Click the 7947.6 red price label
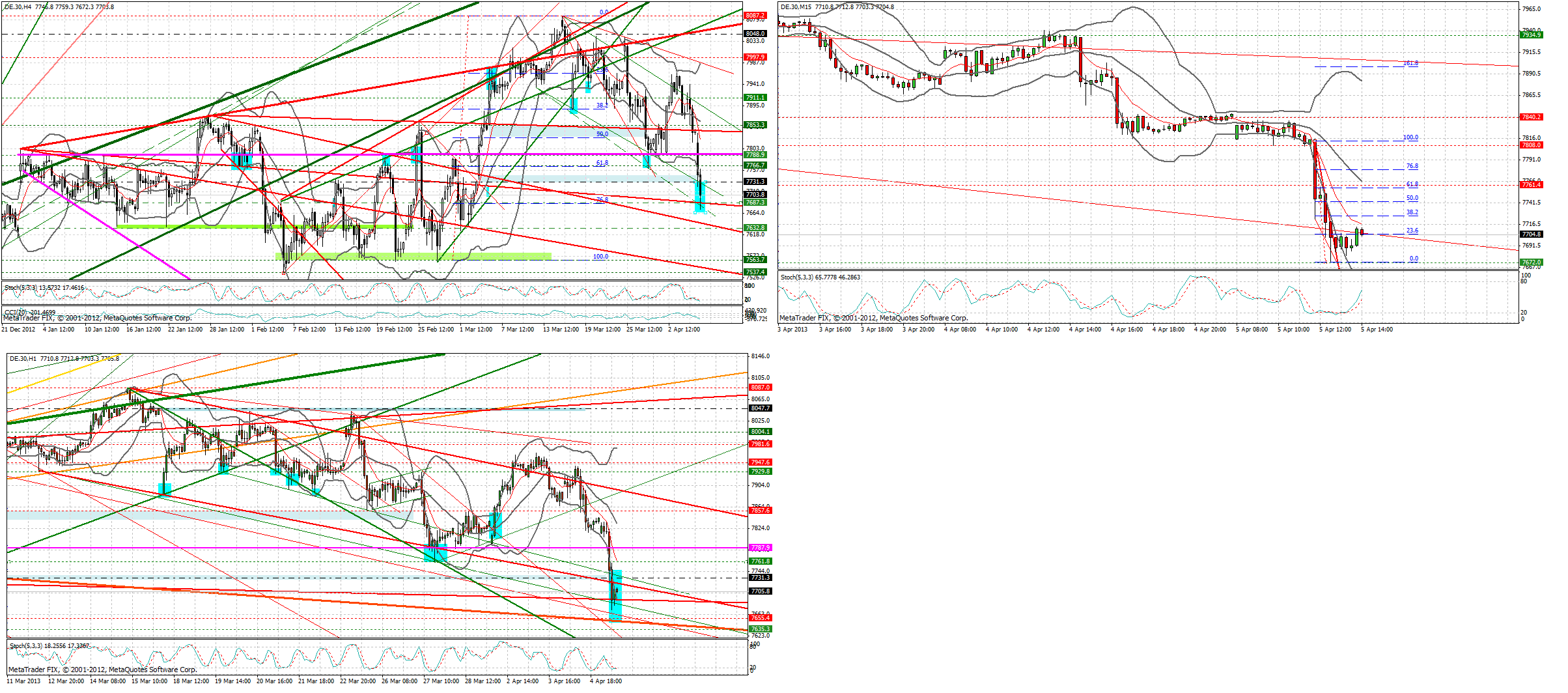 coord(761,462)
